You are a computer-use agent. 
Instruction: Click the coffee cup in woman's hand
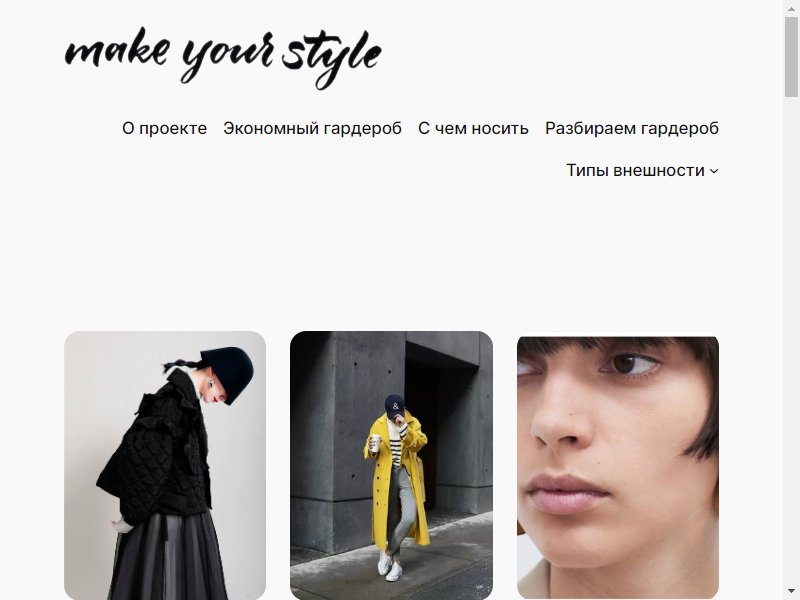click(375, 443)
